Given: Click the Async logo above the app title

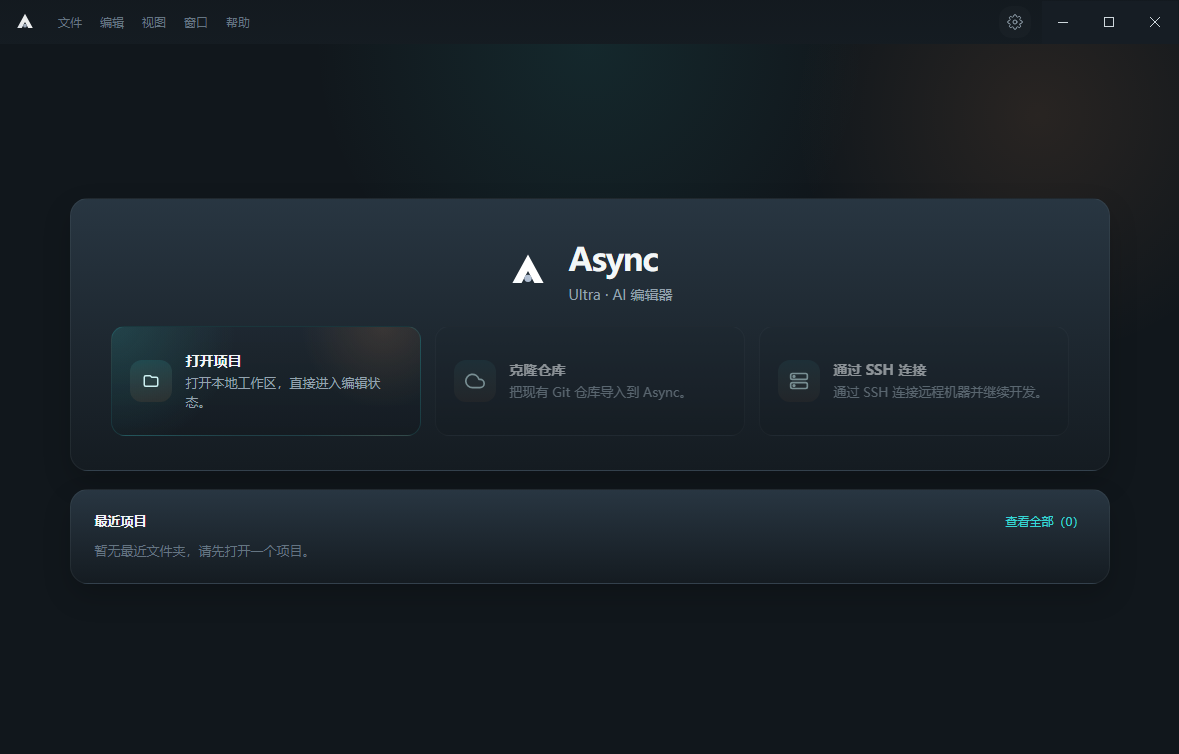Looking at the screenshot, I should (528, 269).
